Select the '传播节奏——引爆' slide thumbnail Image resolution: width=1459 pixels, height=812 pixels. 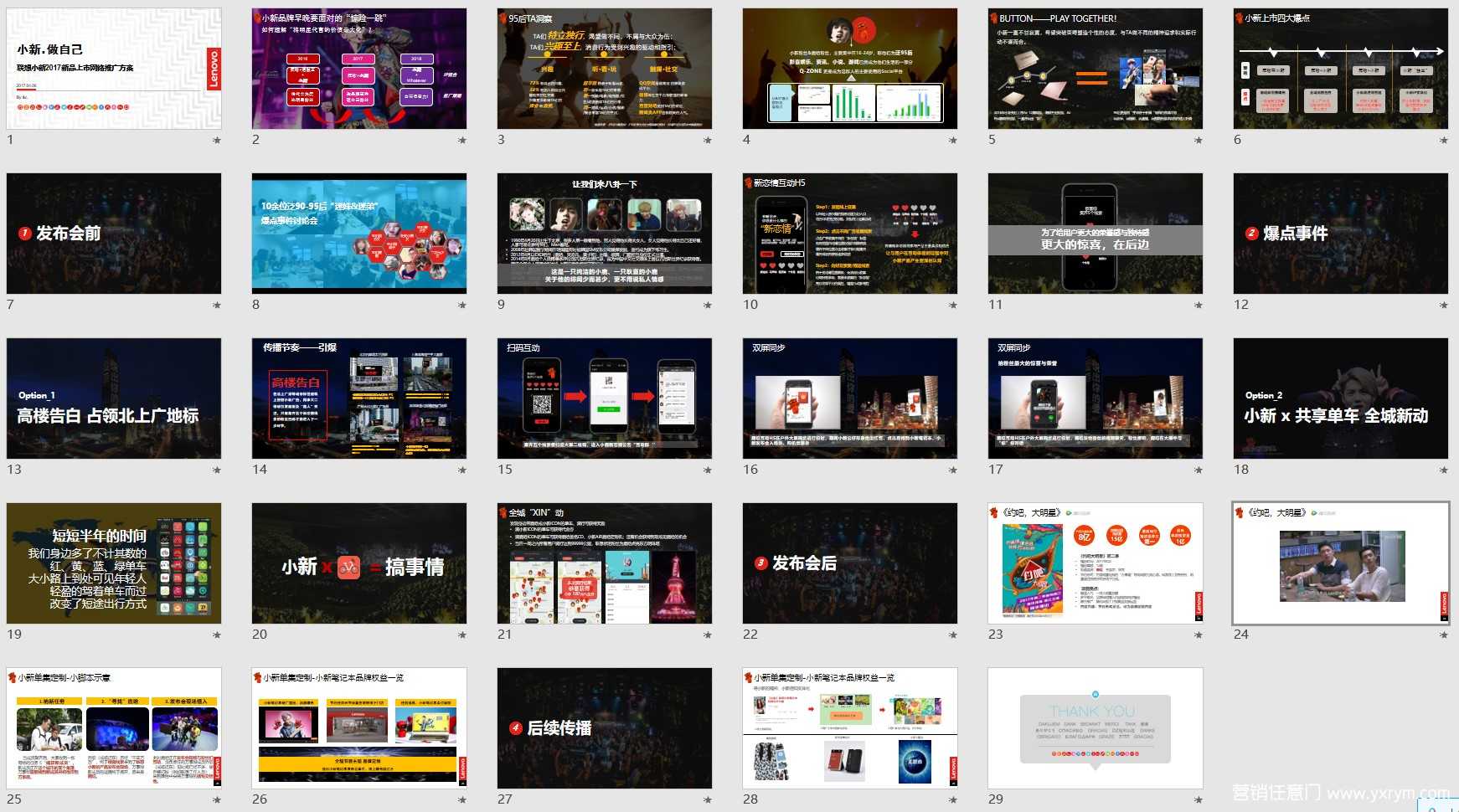point(359,398)
